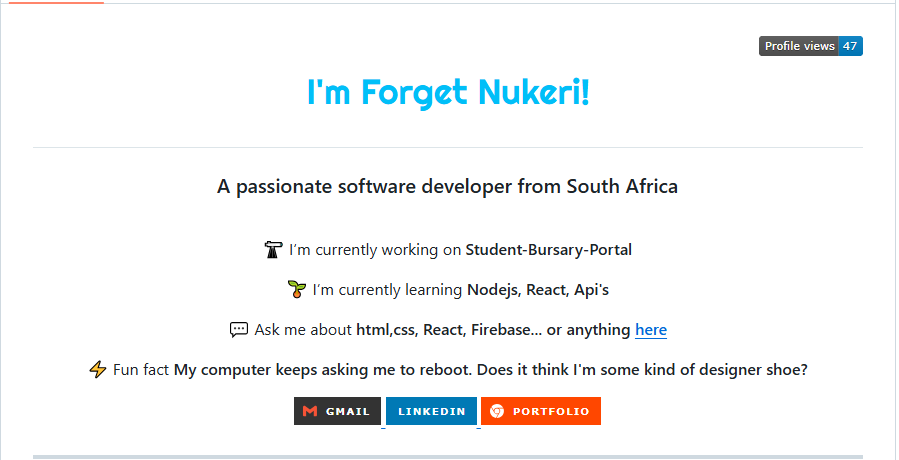Click the seedling emoji icon
Screen dimensions: 899x460
coord(296,290)
